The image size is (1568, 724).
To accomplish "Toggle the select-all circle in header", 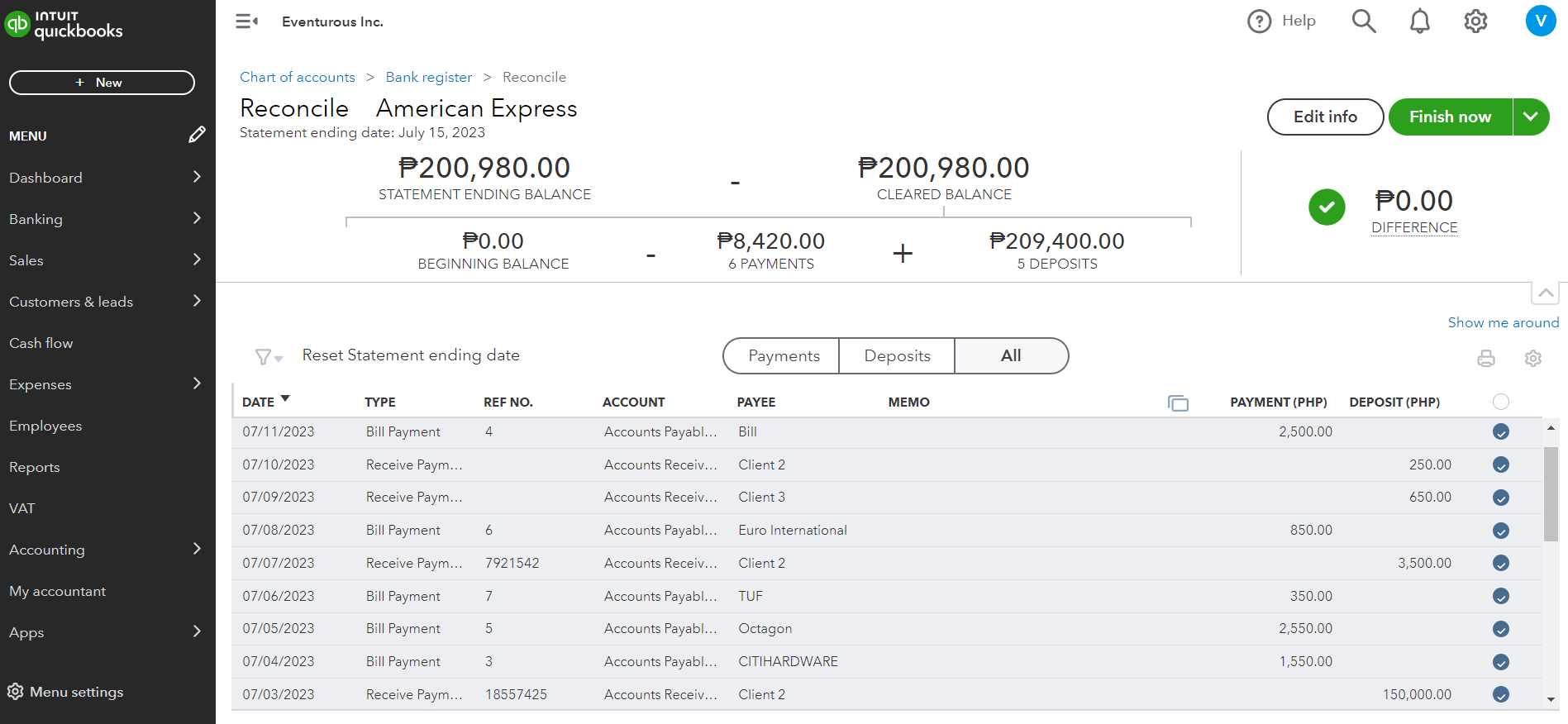I will tap(1501, 402).
